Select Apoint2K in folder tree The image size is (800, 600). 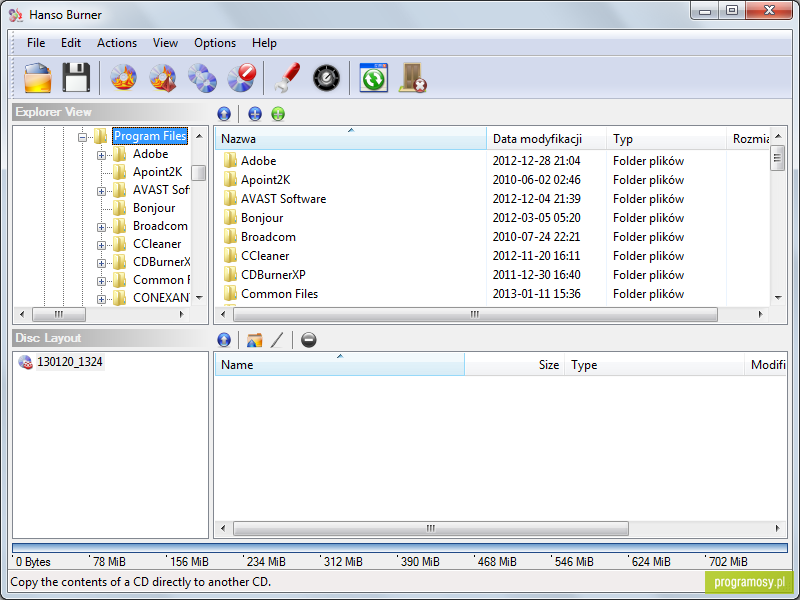(x=157, y=172)
